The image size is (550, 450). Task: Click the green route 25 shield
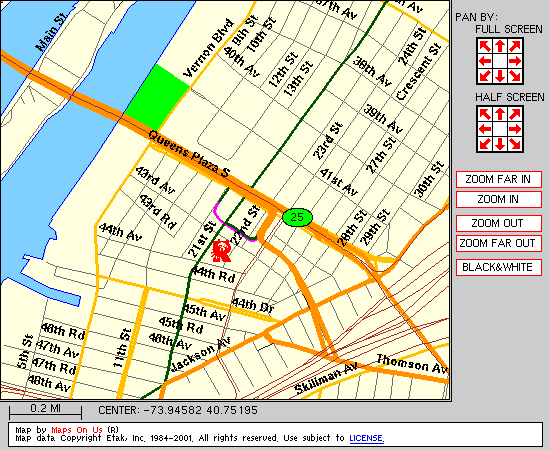coord(297,217)
